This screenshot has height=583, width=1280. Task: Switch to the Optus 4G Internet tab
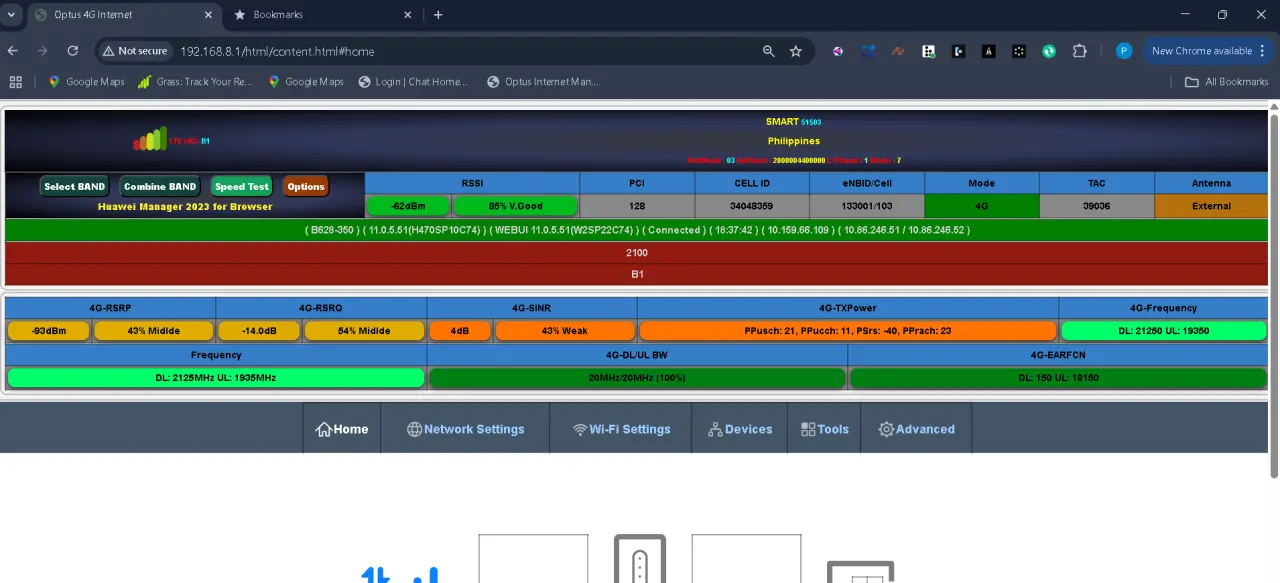[122, 15]
